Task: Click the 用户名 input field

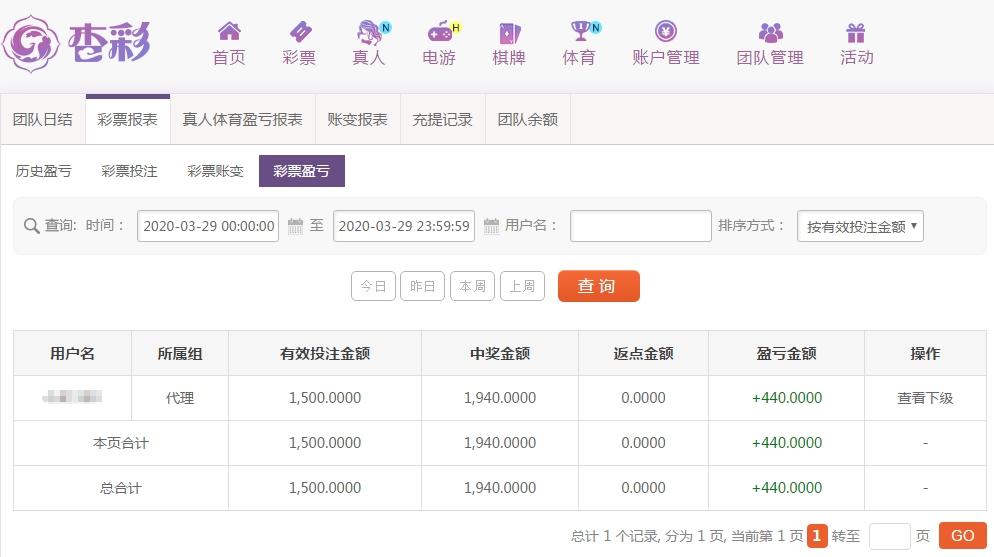Action: (x=641, y=226)
